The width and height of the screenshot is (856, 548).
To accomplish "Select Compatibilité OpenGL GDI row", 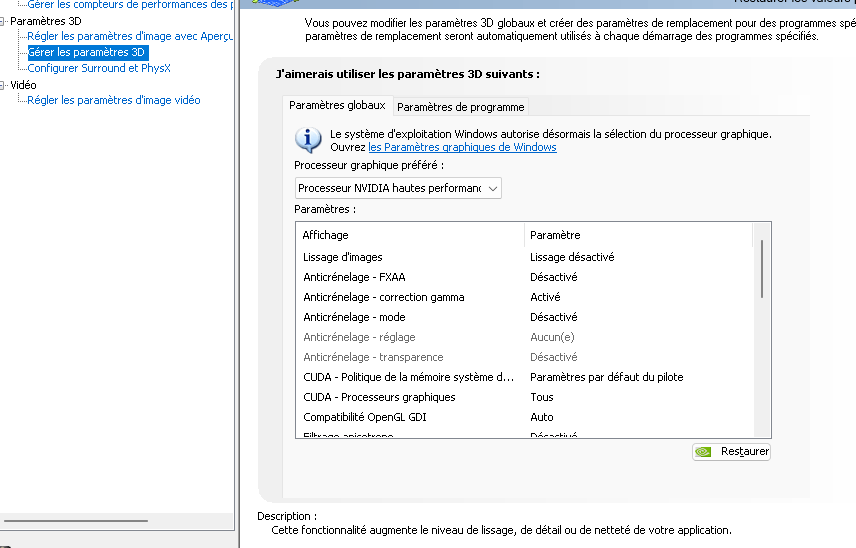I will click(x=524, y=417).
